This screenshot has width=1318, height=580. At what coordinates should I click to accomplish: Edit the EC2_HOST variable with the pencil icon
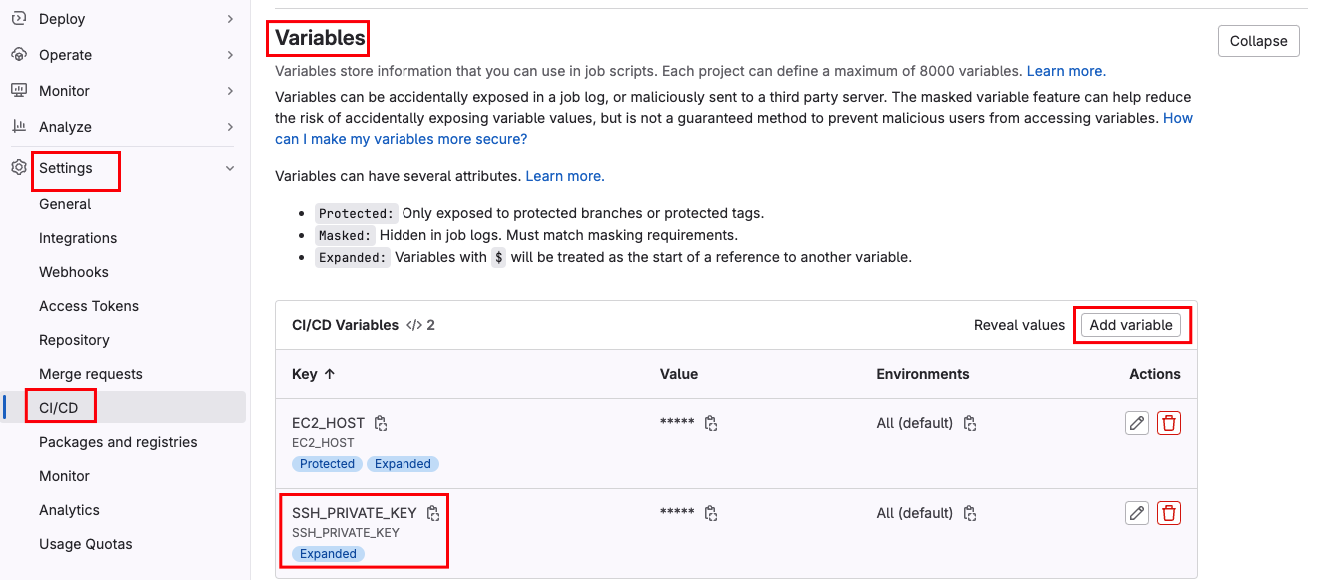point(1137,423)
